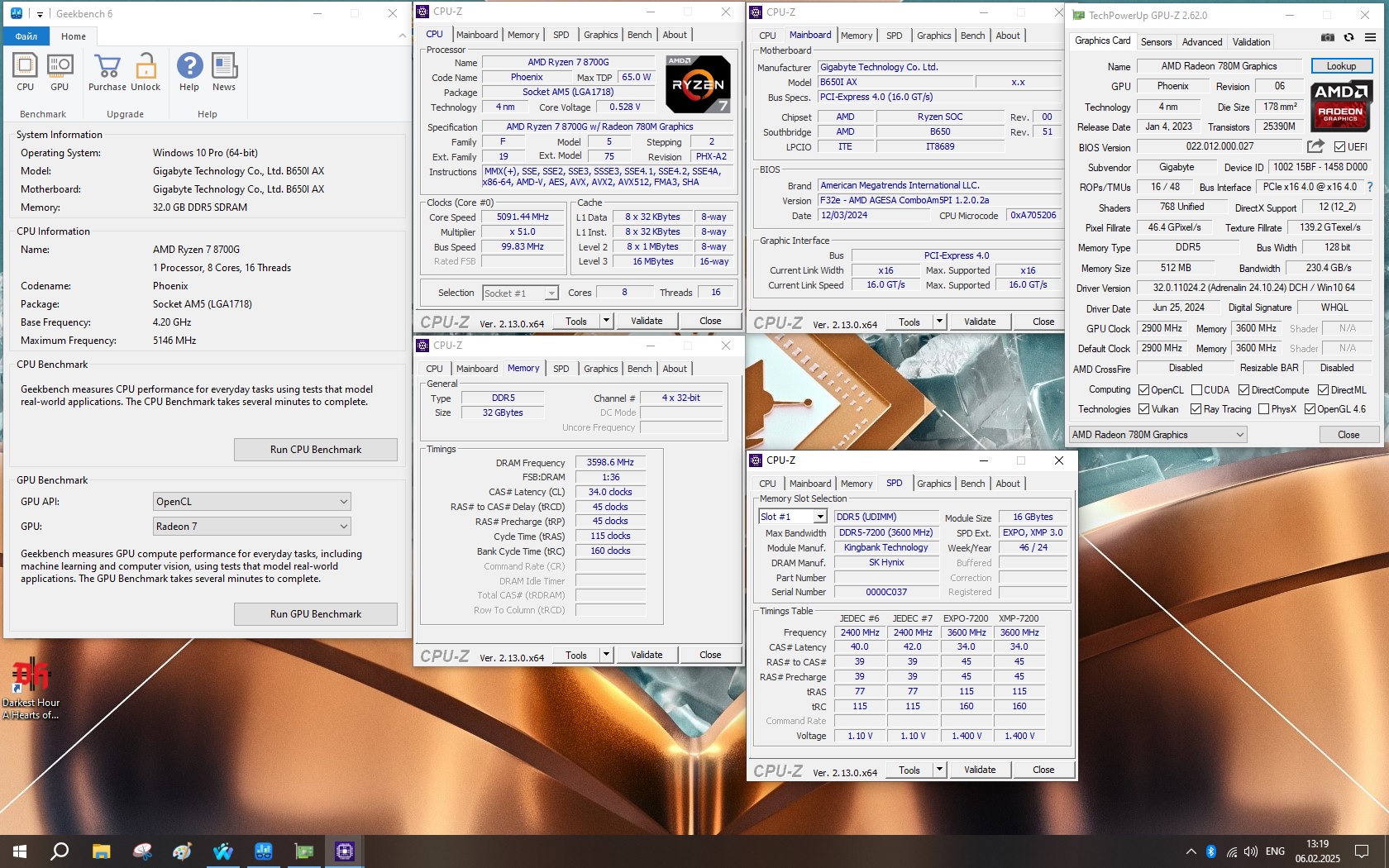Click the Core Speed value 5091.44 MHz

(523, 217)
